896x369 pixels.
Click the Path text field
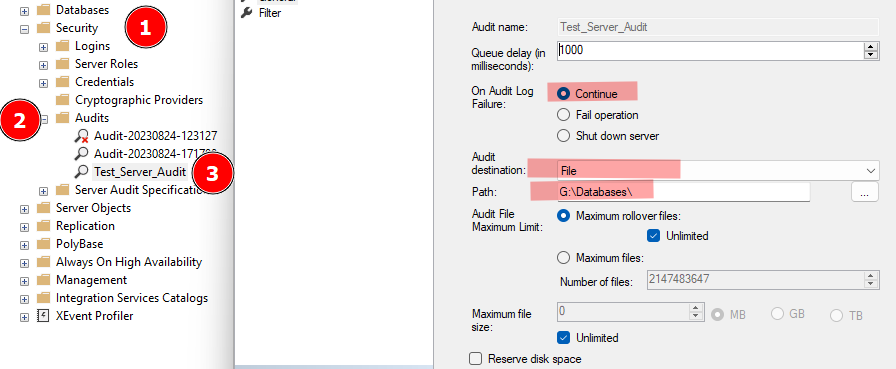pos(683,192)
